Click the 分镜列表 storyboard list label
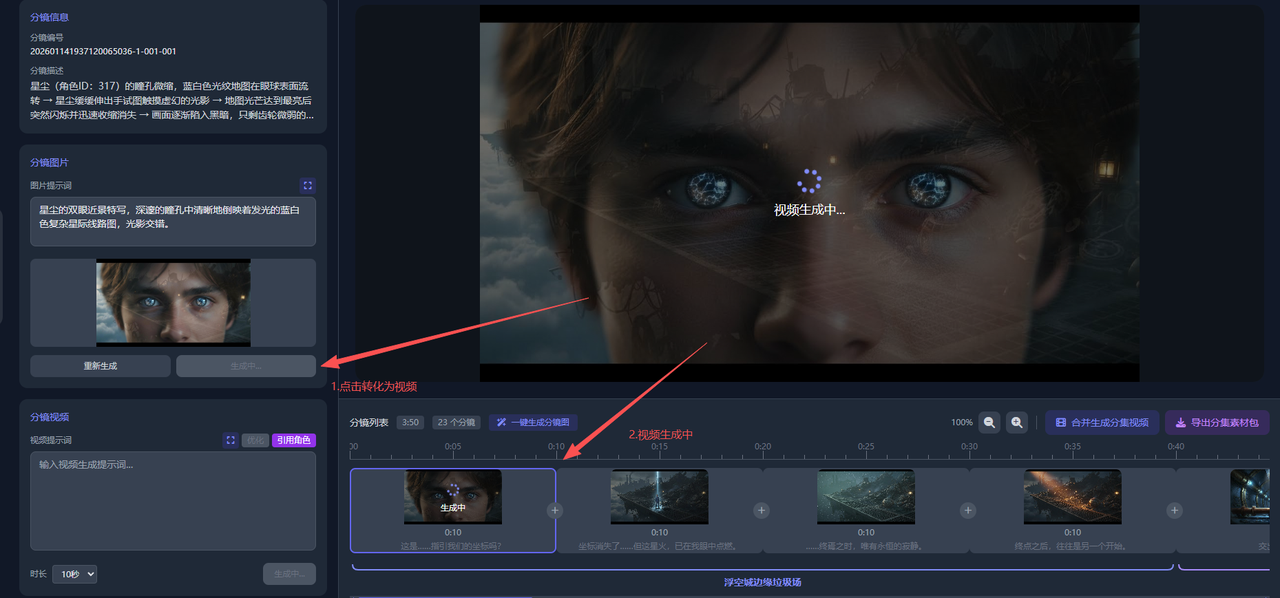The width and height of the screenshot is (1280, 598). (x=369, y=422)
